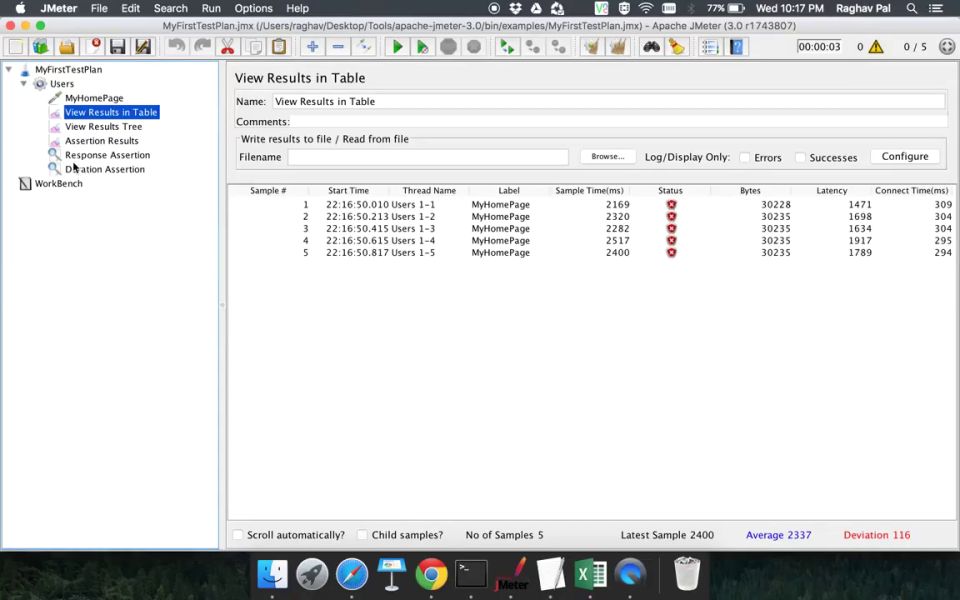960x600 pixels.
Task: Collapse the MyFirstTestPlan tree node
Action: click(x=9, y=69)
